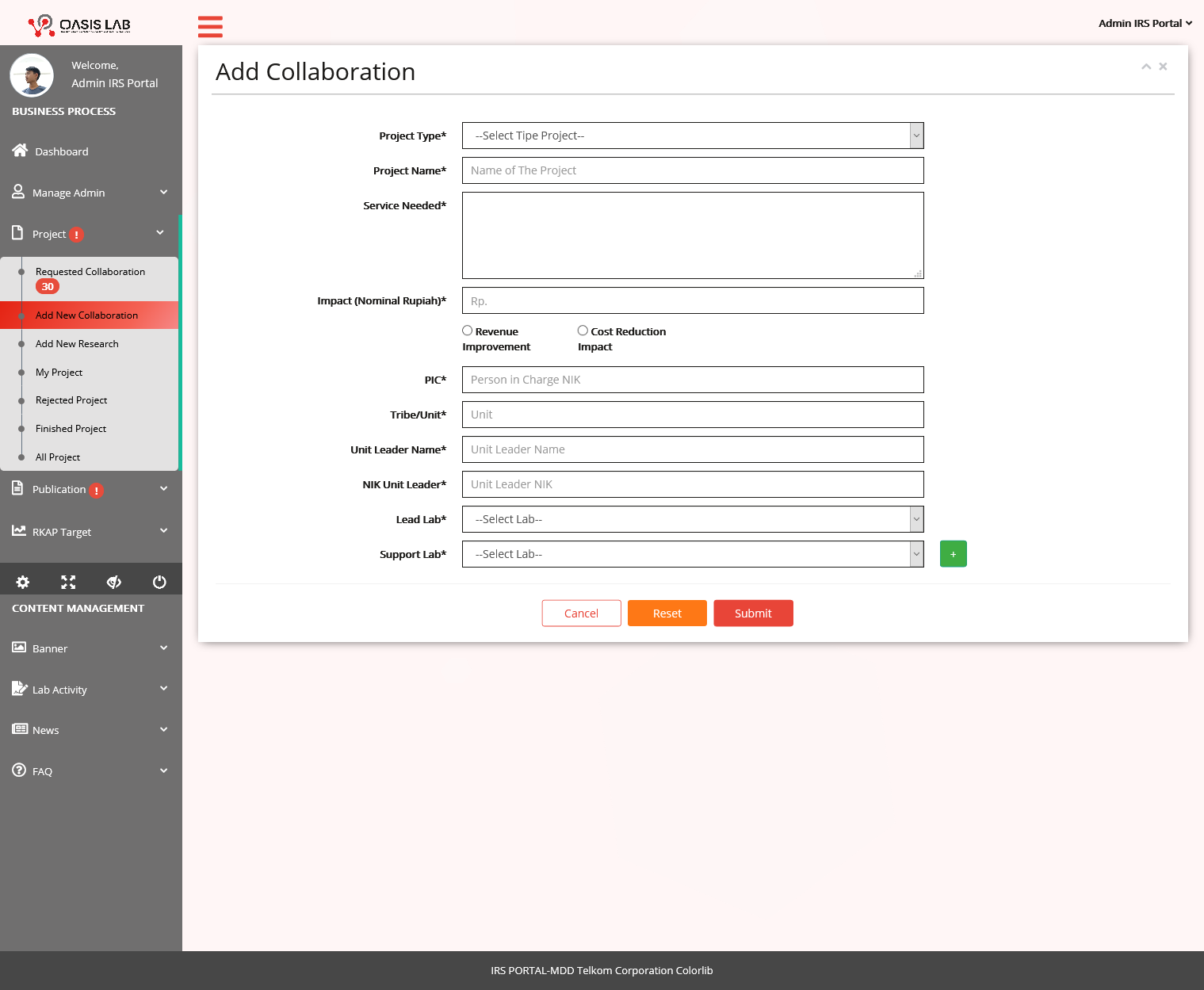Click the admin profile avatar

[32, 75]
